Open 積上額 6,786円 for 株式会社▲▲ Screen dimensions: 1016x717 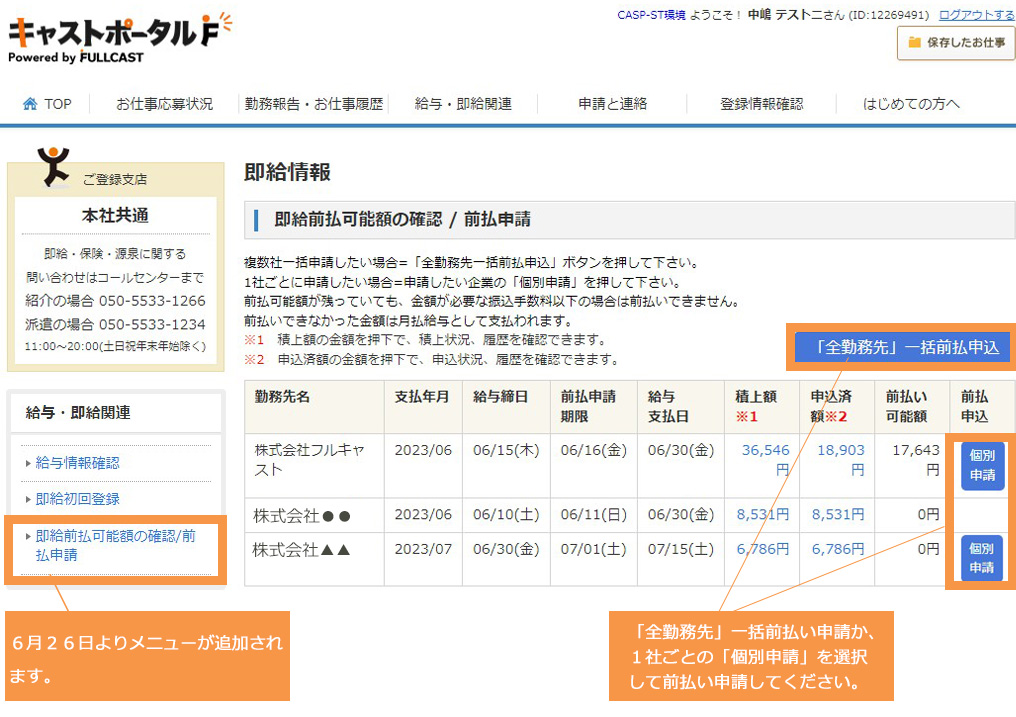click(x=763, y=549)
